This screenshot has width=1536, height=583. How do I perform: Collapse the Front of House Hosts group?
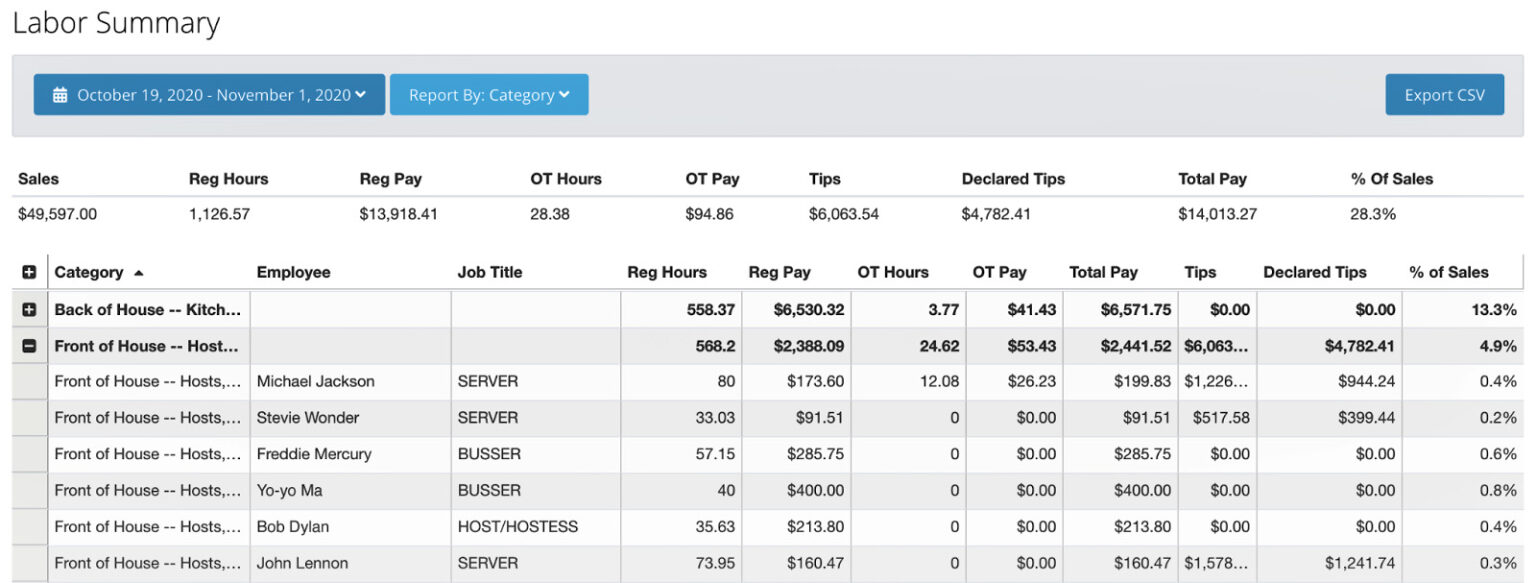pyautogui.click(x=29, y=346)
